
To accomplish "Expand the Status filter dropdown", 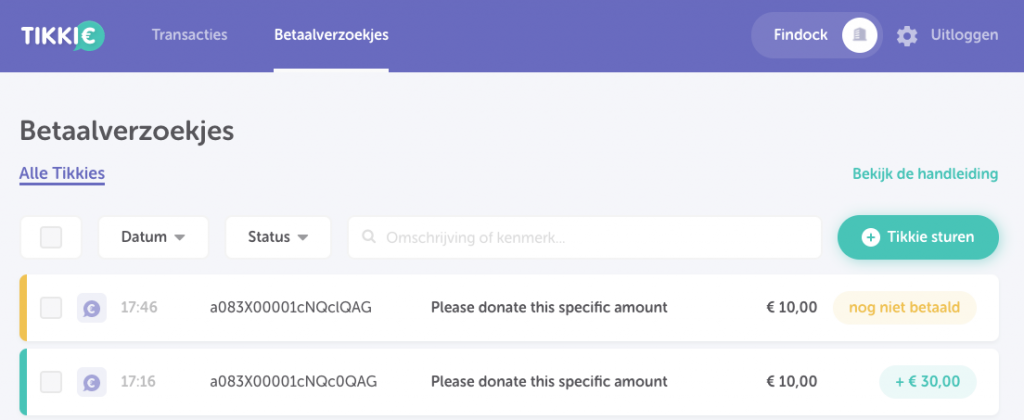I will pyautogui.click(x=276, y=237).
